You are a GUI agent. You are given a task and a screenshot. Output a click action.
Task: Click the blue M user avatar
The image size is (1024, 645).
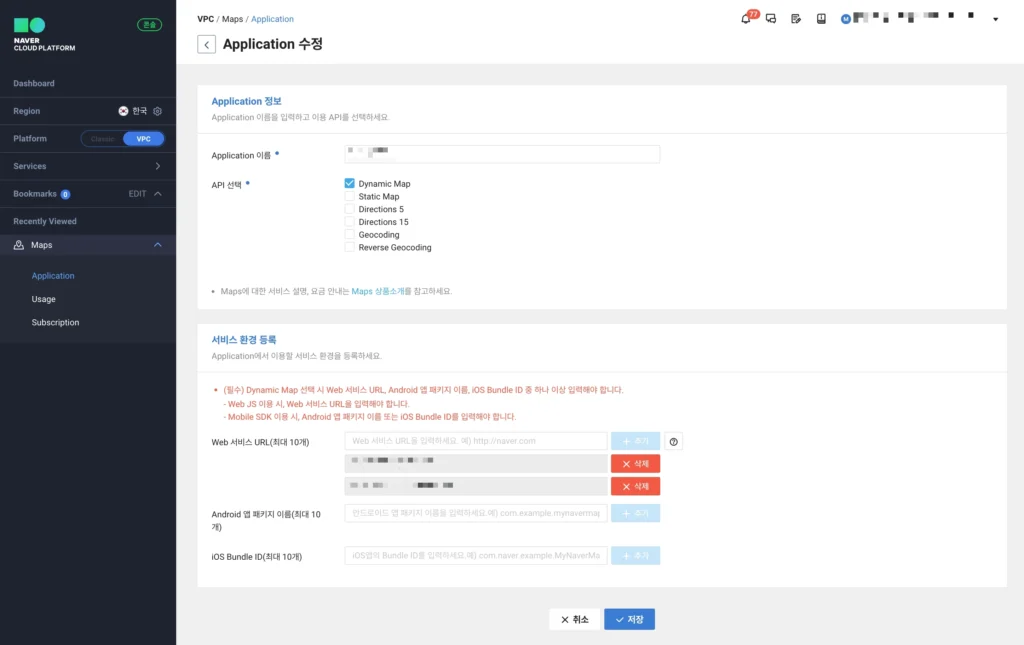pyautogui.click(x=845, y=18)
